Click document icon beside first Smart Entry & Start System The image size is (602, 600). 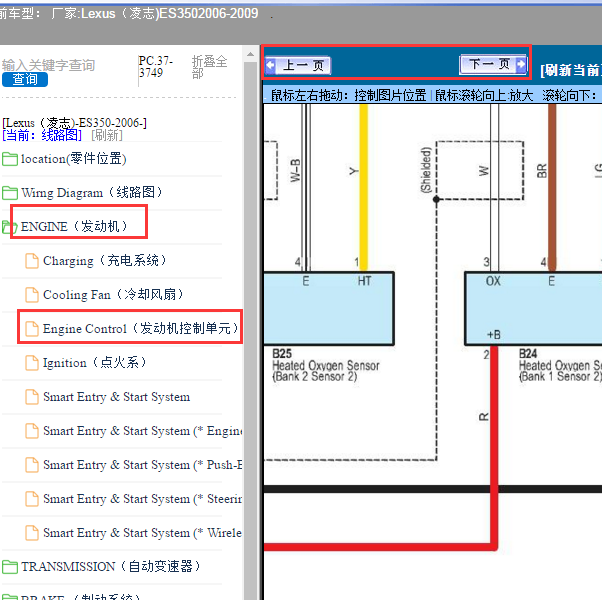click(32, 397)
